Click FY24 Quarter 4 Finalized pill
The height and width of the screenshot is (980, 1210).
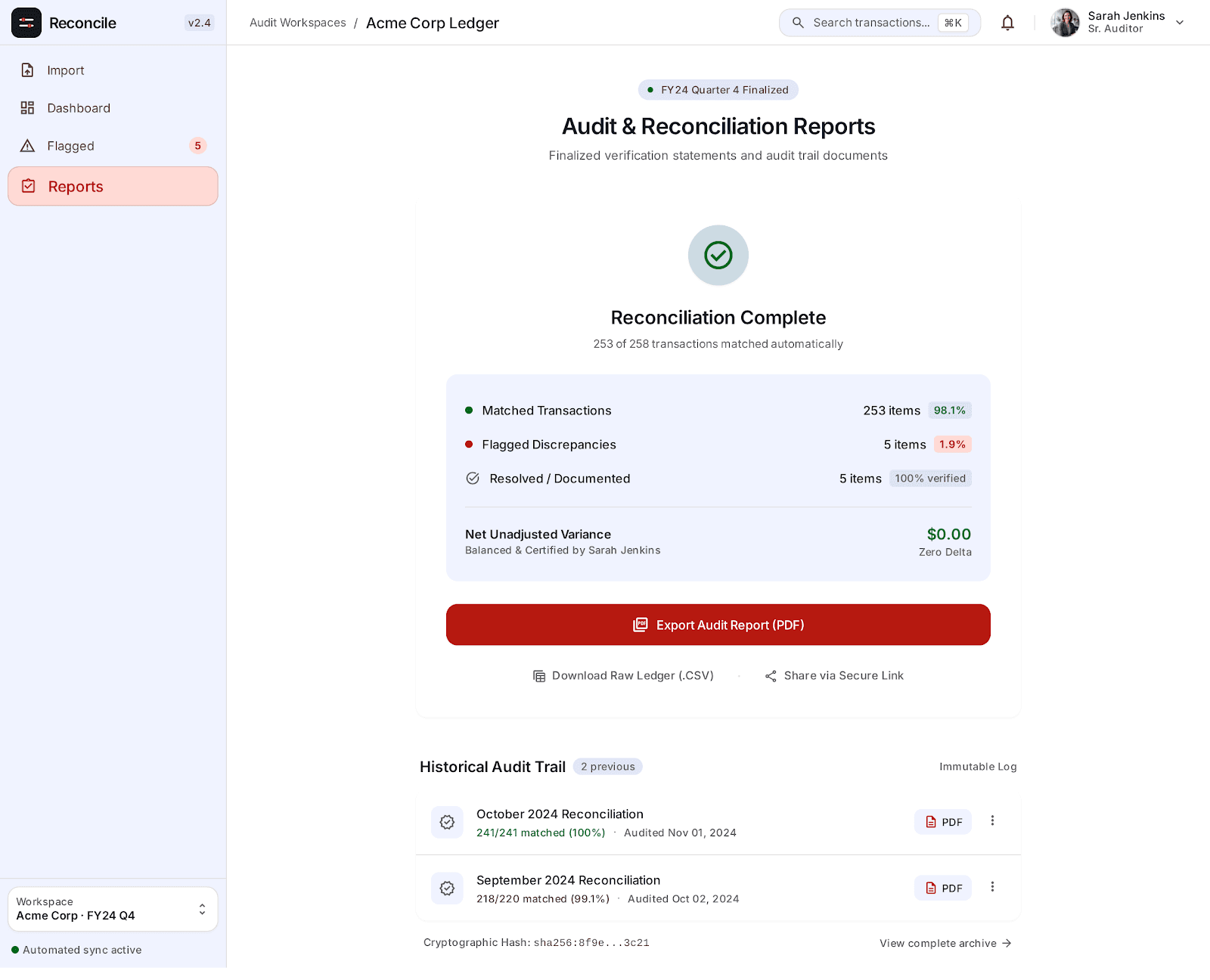(718, 90)
